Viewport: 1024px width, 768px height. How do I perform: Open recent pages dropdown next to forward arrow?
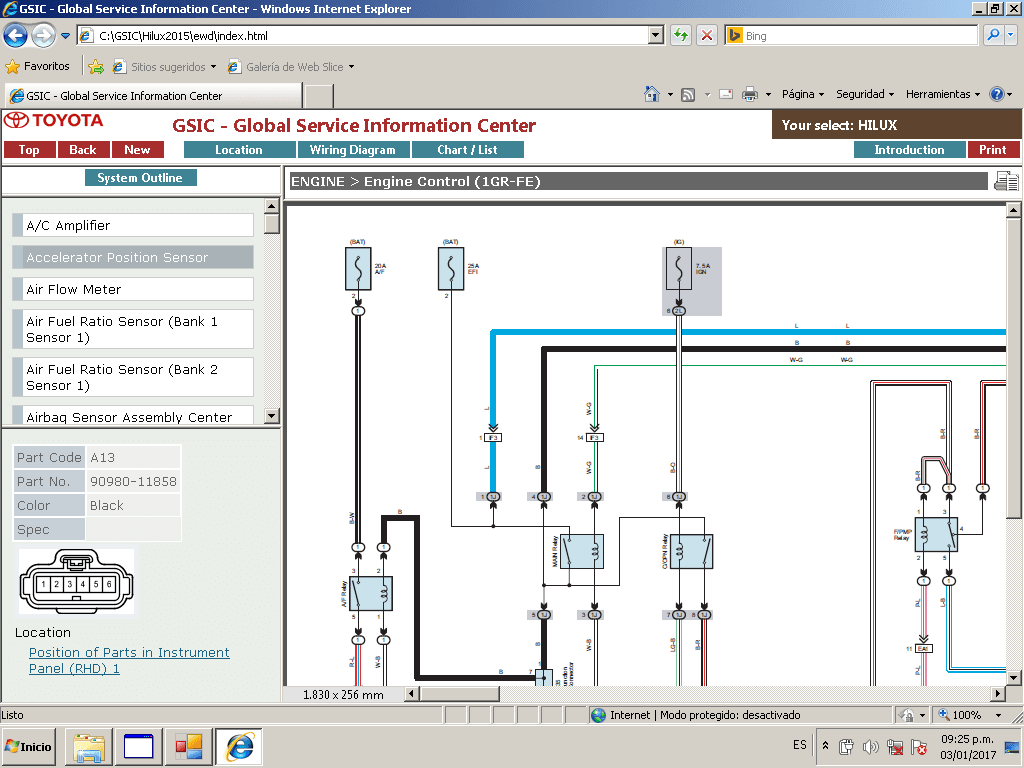click(65, 36)
